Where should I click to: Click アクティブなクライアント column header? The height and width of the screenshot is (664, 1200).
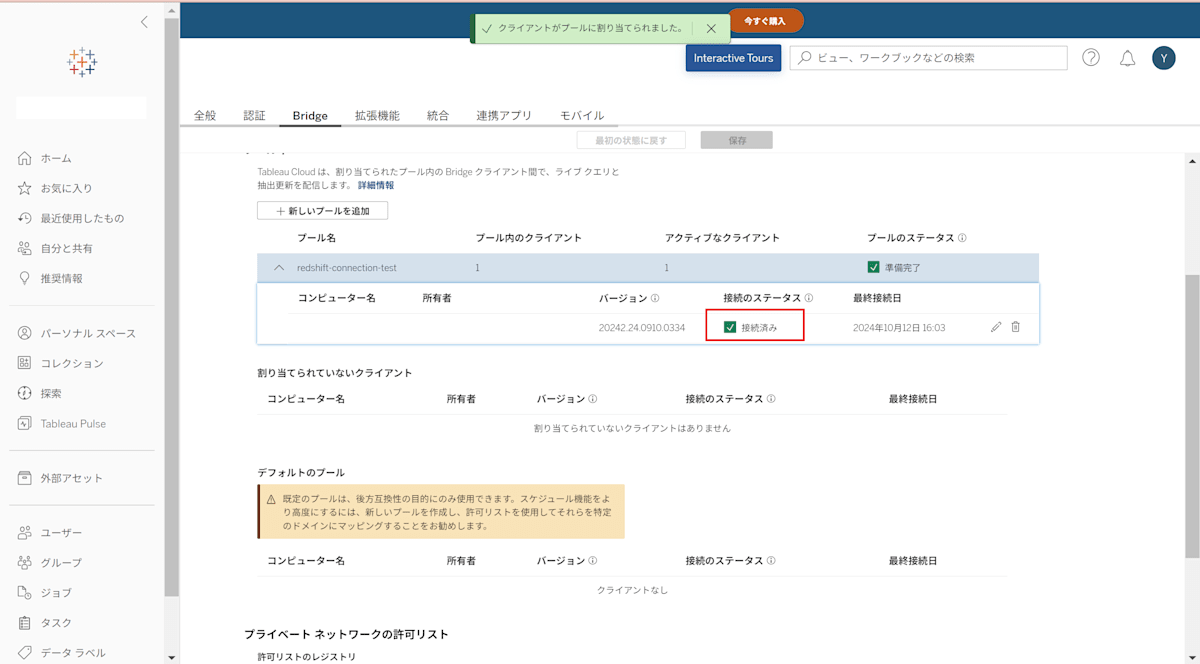tap(722, 238)
